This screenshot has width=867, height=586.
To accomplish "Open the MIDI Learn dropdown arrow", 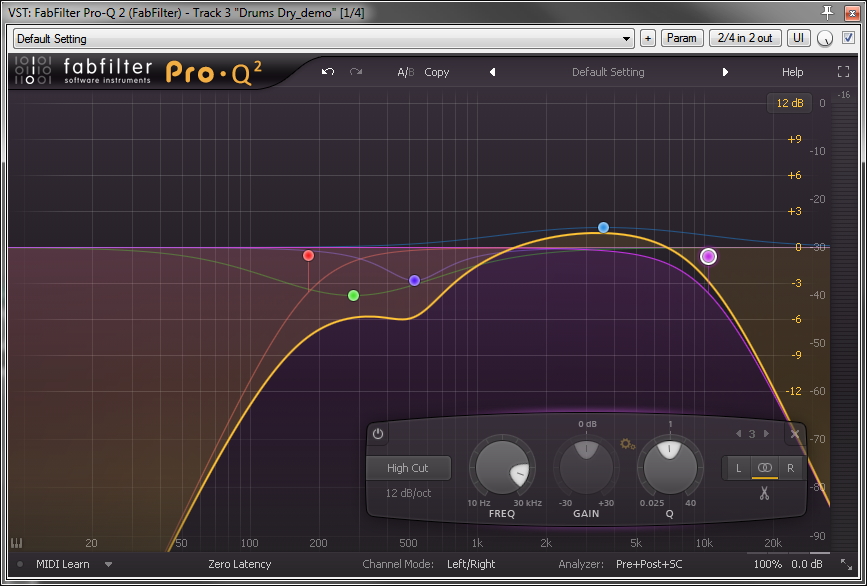I will (108, 564).
